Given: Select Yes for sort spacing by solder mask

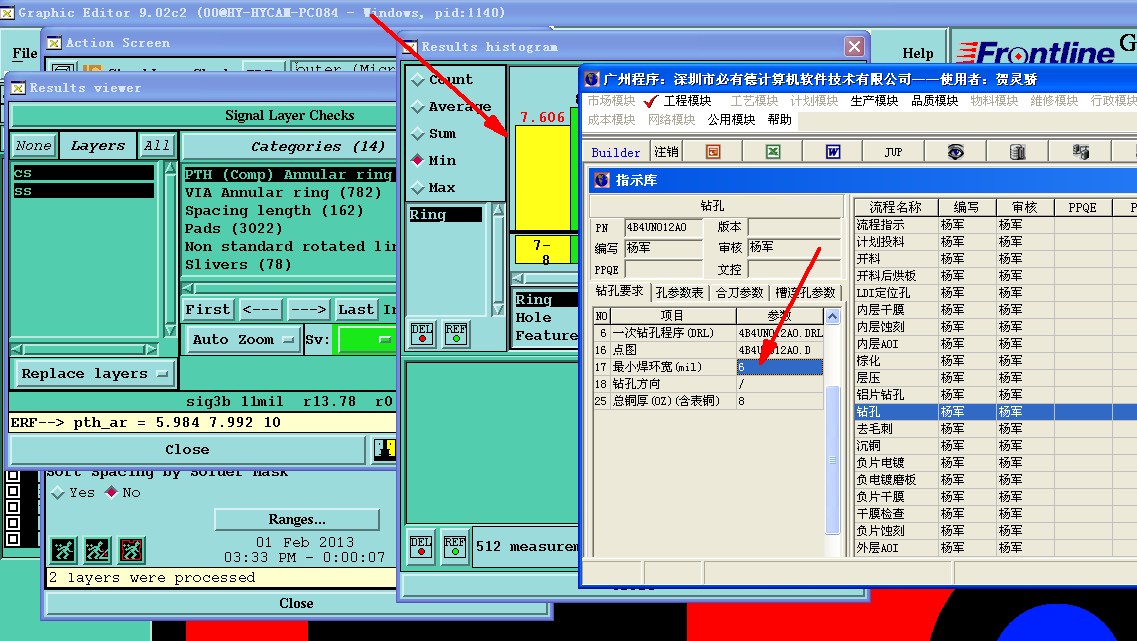Looking at the screenshot, I should 58,492.
